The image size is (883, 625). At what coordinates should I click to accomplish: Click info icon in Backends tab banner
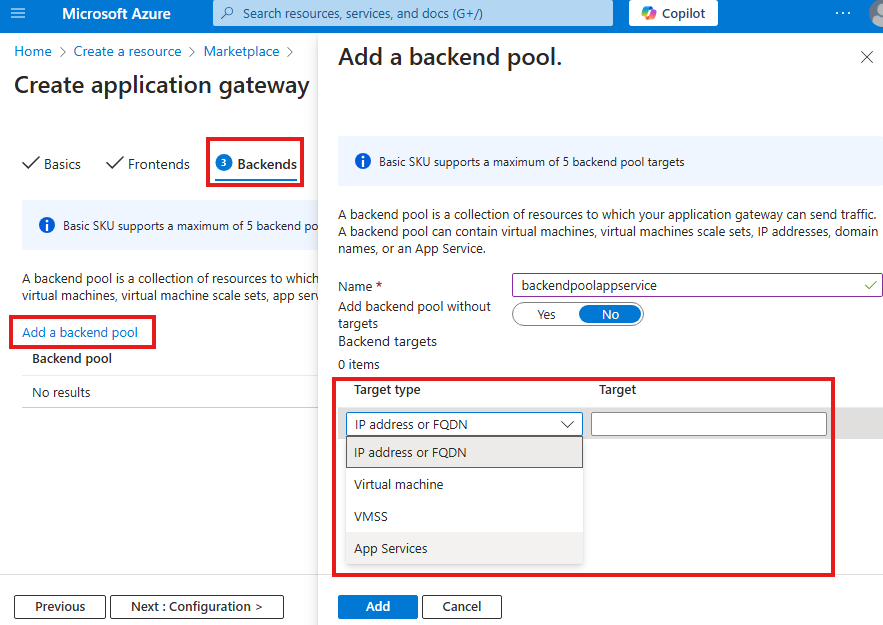[47, 225]
